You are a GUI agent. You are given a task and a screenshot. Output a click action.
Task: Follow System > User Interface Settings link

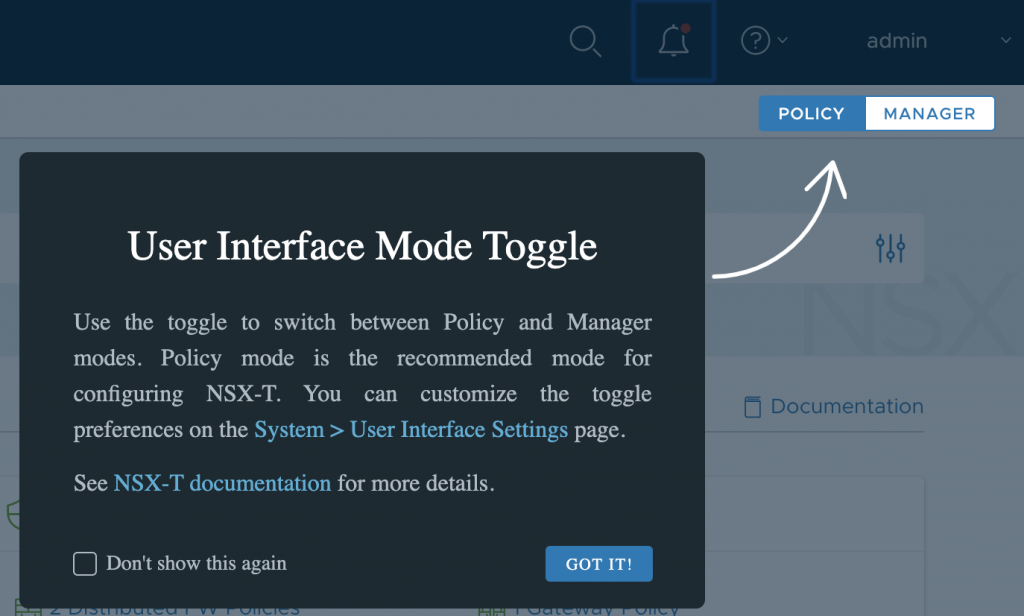[411, 430]
